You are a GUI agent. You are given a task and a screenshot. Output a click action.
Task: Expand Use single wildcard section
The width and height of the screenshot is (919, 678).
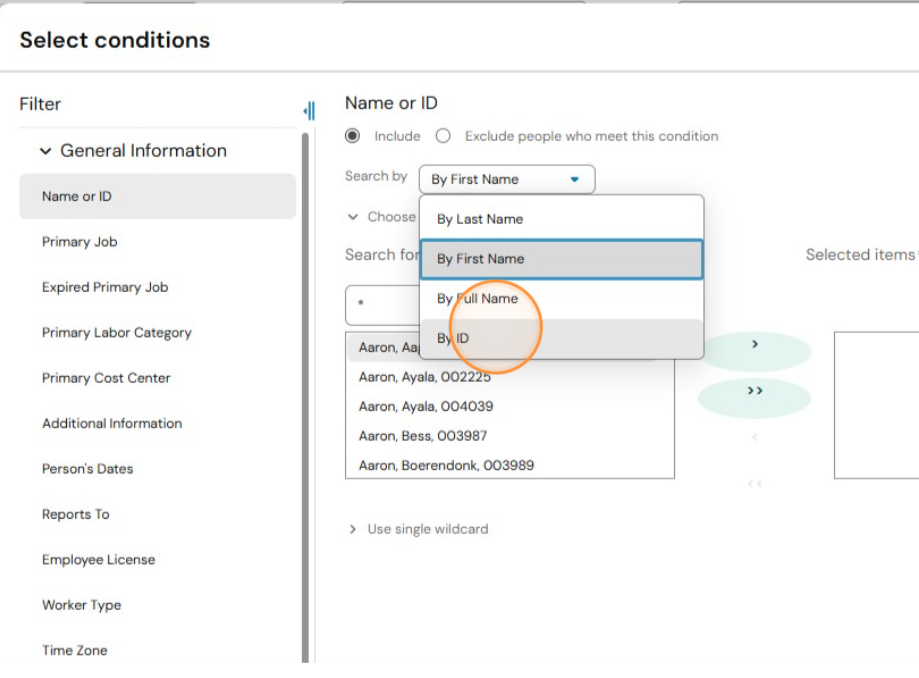352,529
